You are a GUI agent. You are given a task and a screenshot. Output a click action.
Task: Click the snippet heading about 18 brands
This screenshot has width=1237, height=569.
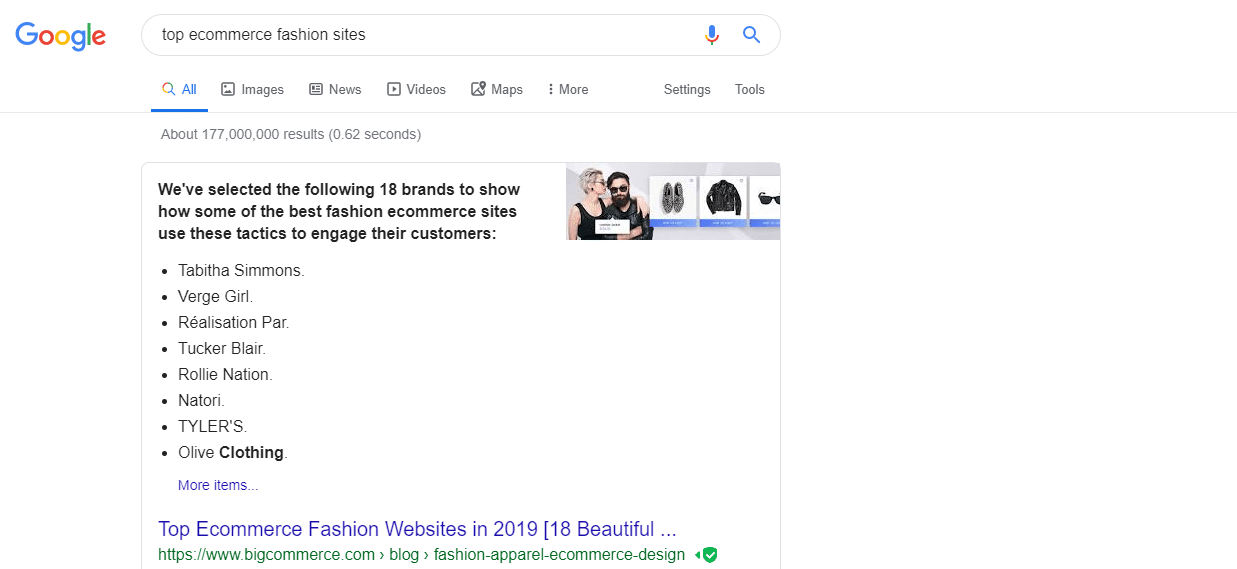(338, 211)
